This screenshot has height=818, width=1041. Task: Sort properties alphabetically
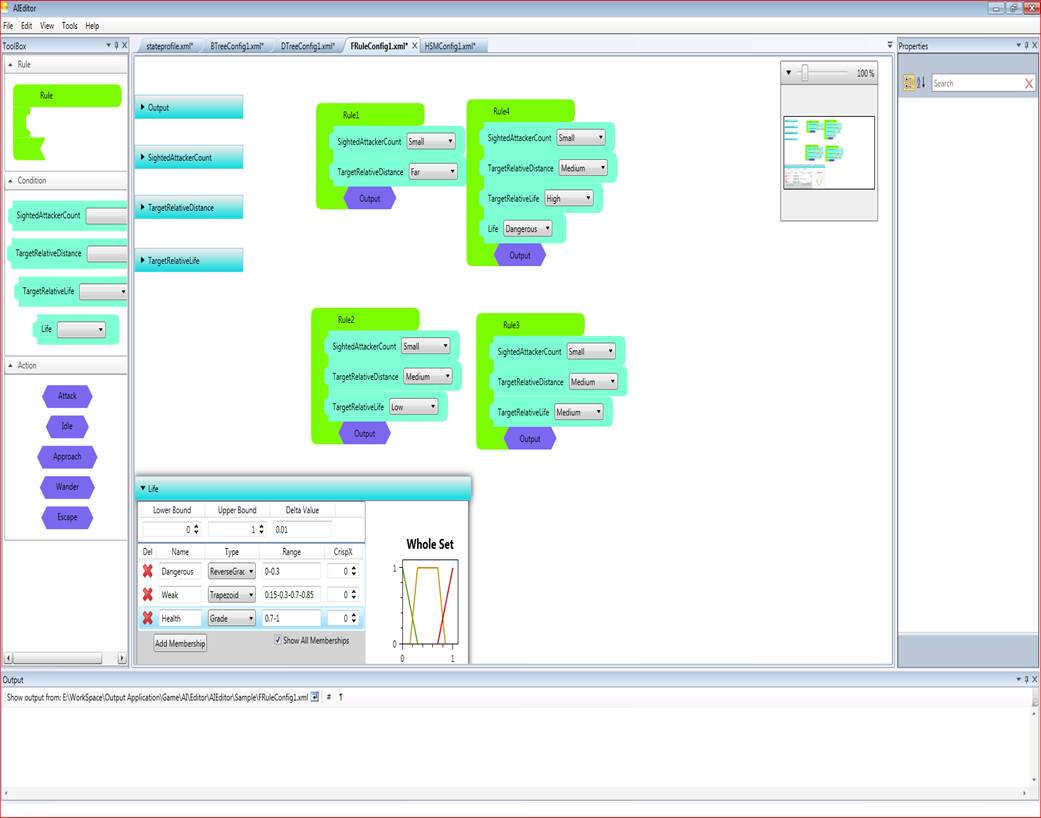click(x=921, y=84)
